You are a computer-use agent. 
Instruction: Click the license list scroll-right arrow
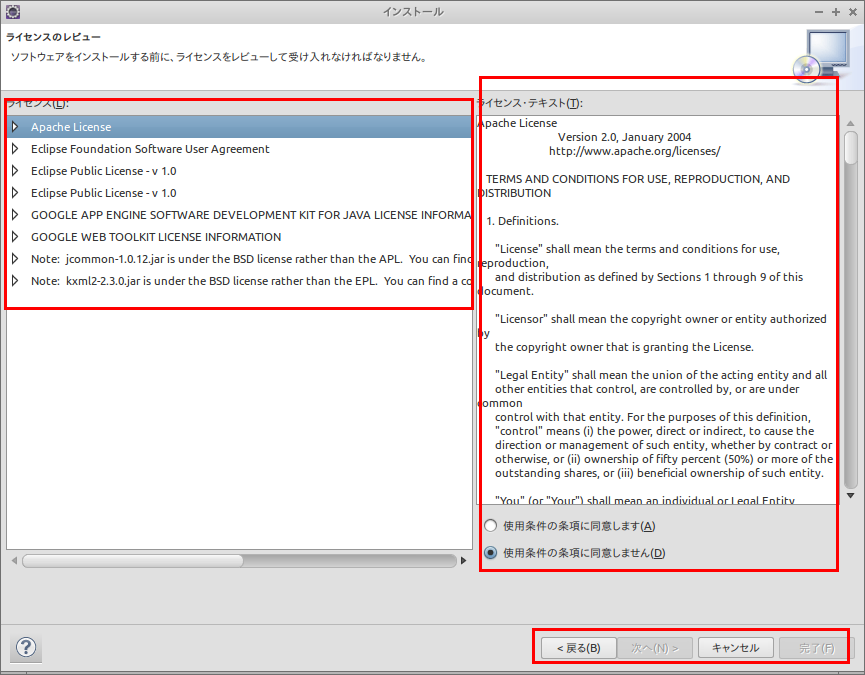pos(463,561)
